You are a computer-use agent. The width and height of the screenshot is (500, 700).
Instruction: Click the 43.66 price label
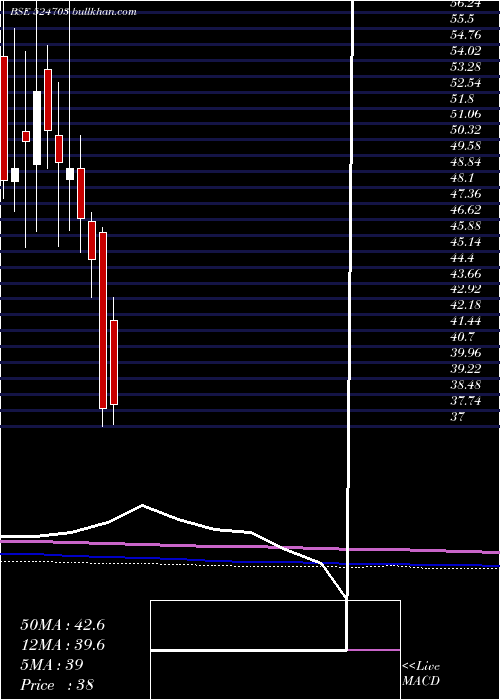[465, 273]
